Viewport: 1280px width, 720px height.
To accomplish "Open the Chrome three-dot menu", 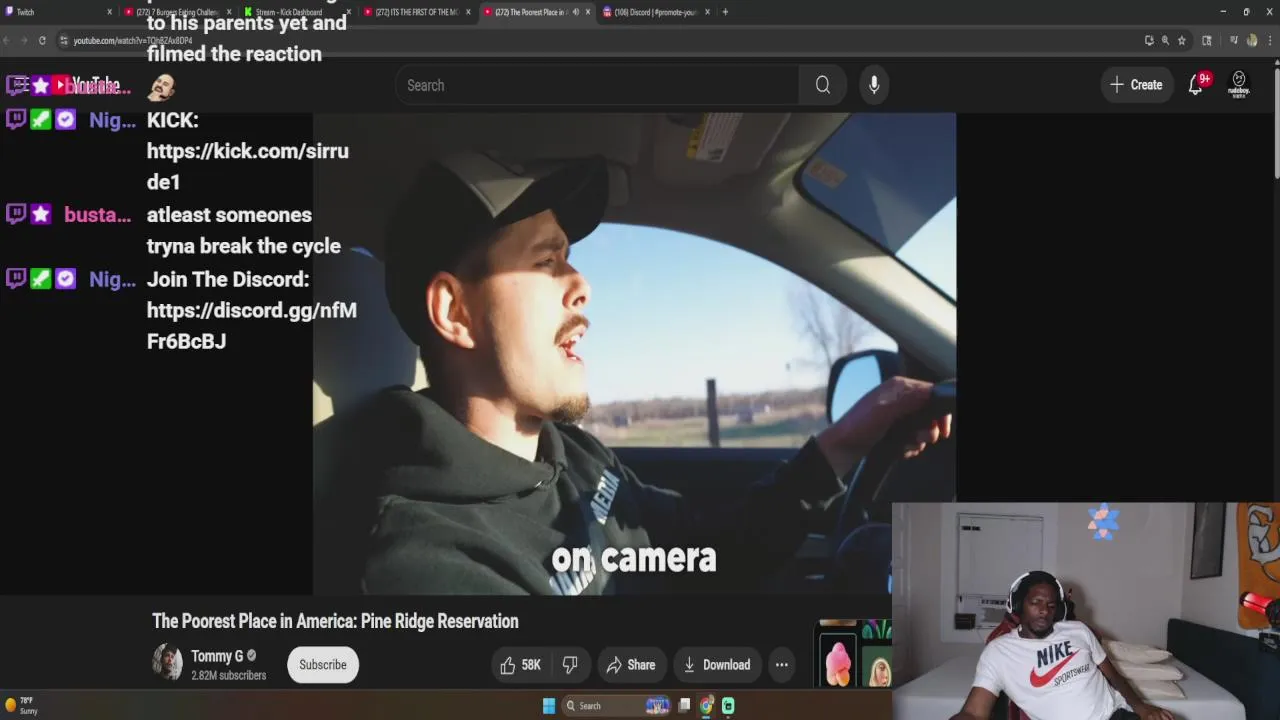I will [x=1271, y=40].
